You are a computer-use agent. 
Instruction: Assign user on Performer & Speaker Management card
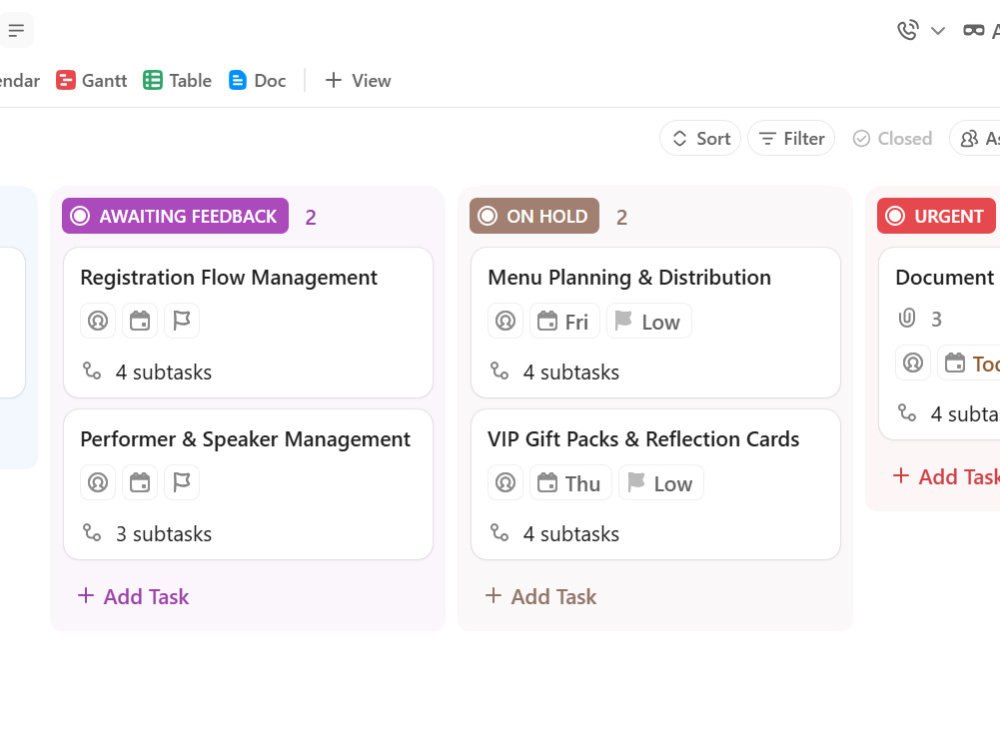[98, 483]
